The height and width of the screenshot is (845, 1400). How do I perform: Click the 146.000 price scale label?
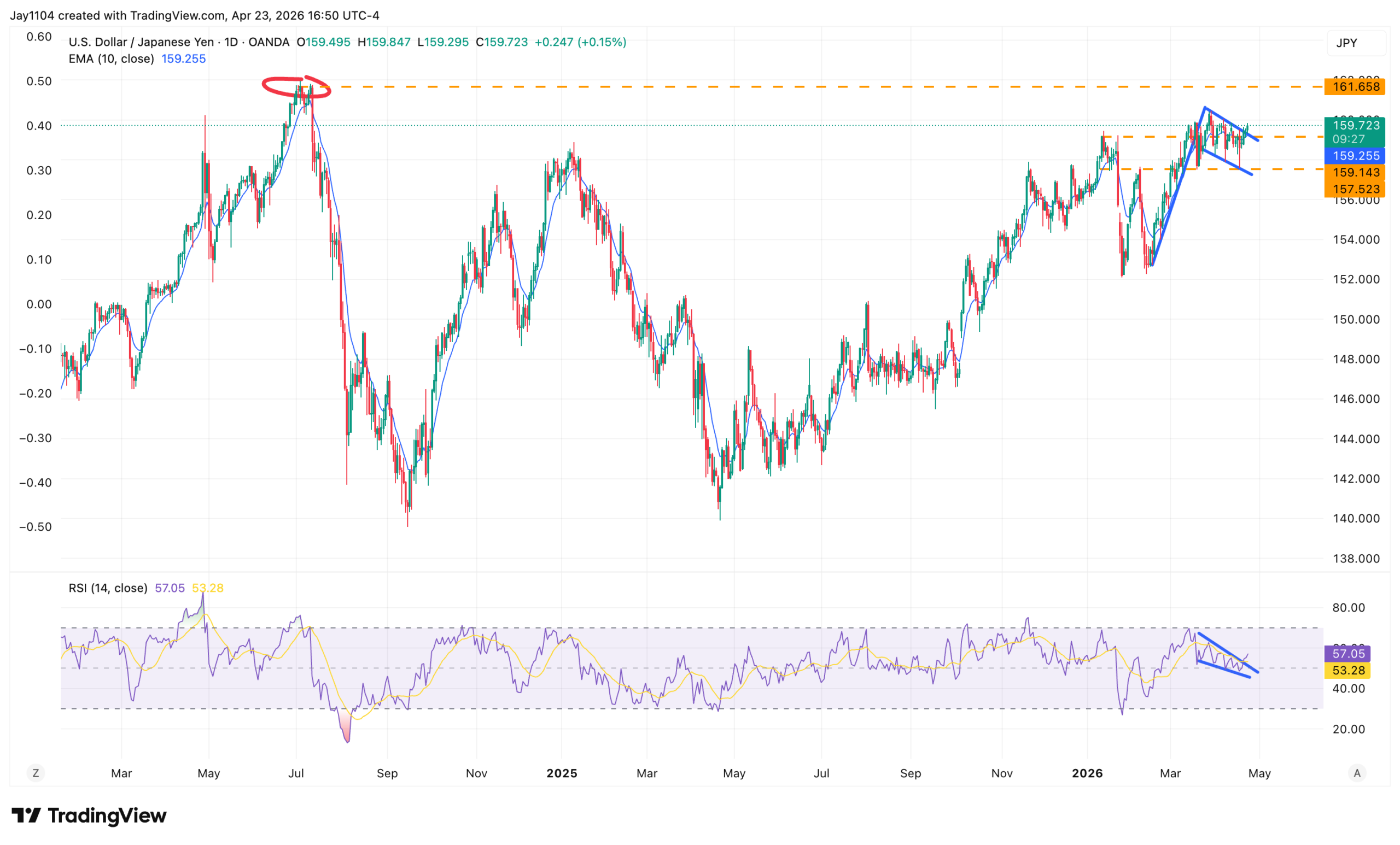[1356, 398]
